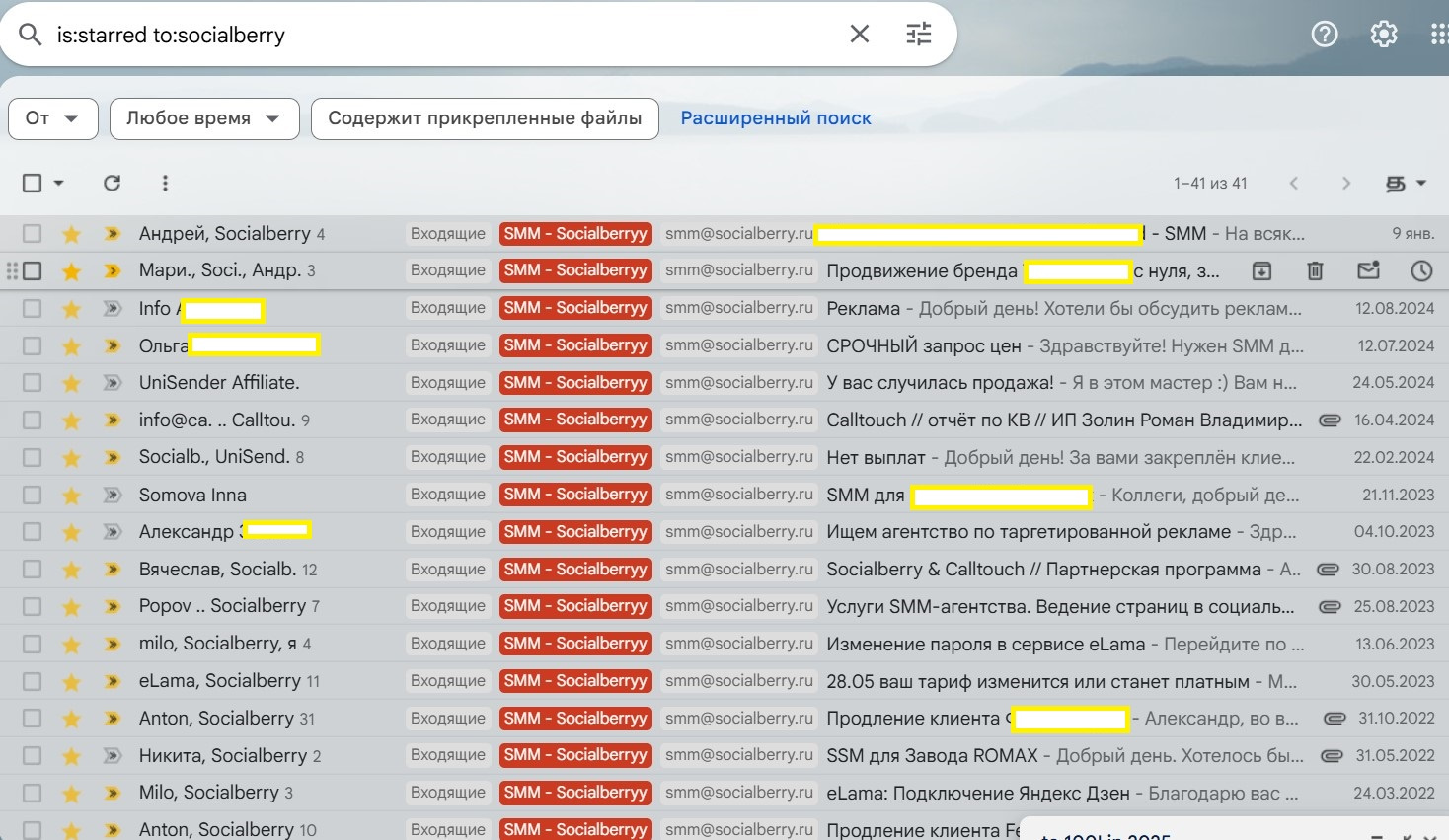Image resolution: width=1449 pixels, height=840 pixels.
Task: Click attachment clip on SSM для Завода ROMAX email
Action: point(1333,756)
